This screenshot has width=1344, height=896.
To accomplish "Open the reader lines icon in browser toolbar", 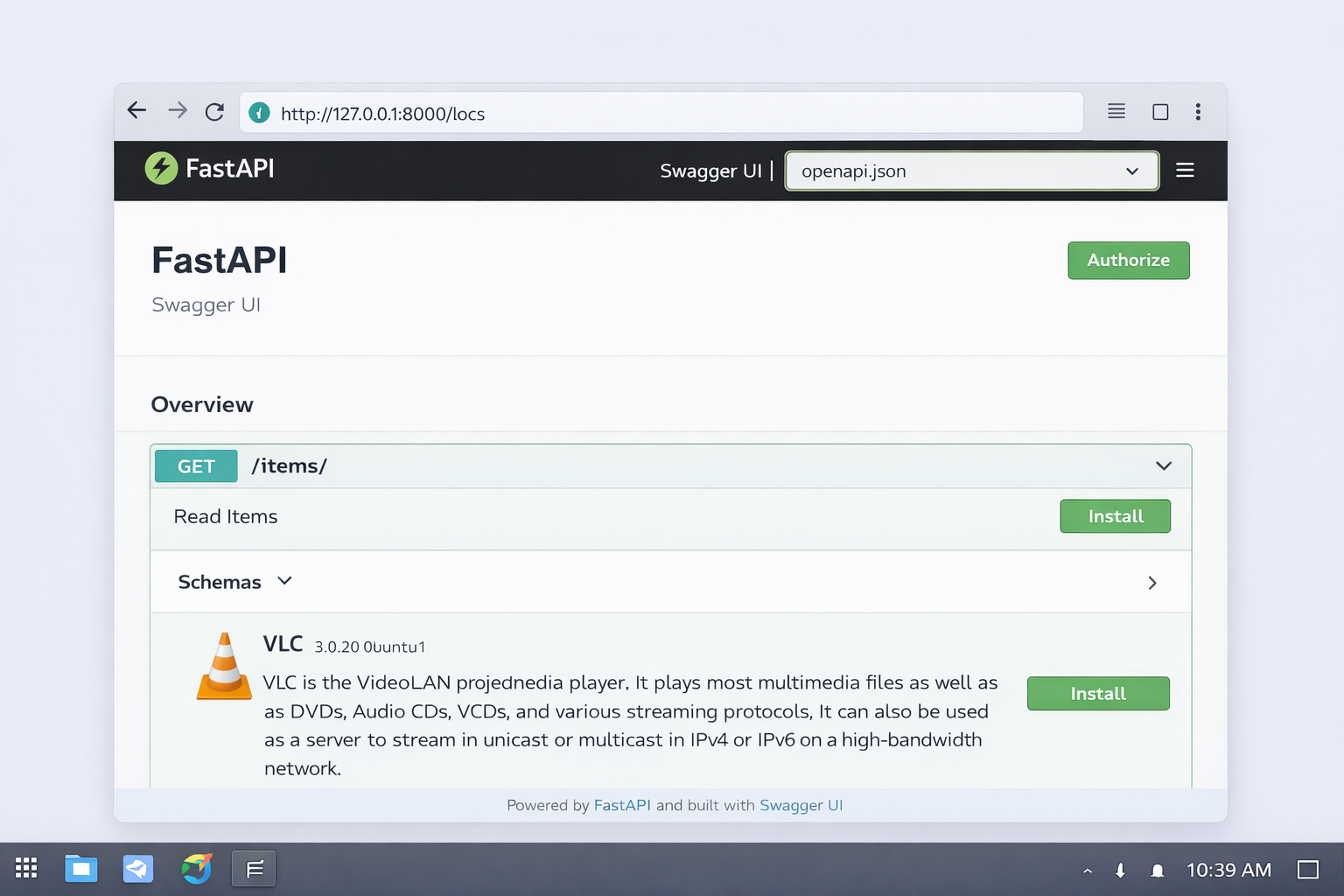I will tap(1116, 111).
